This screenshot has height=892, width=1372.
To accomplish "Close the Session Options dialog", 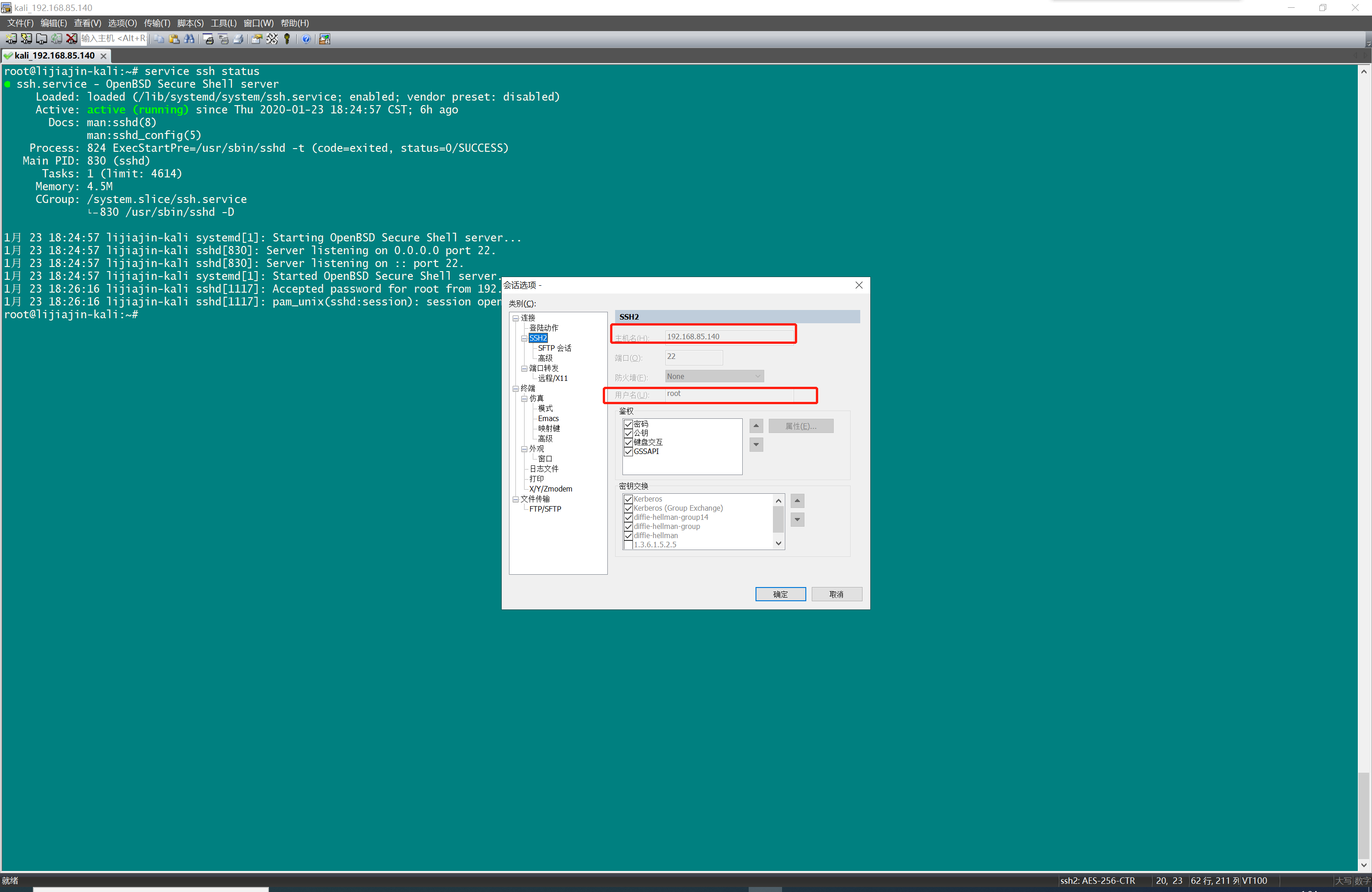I will pyautogui.click(x=859, y=285).
